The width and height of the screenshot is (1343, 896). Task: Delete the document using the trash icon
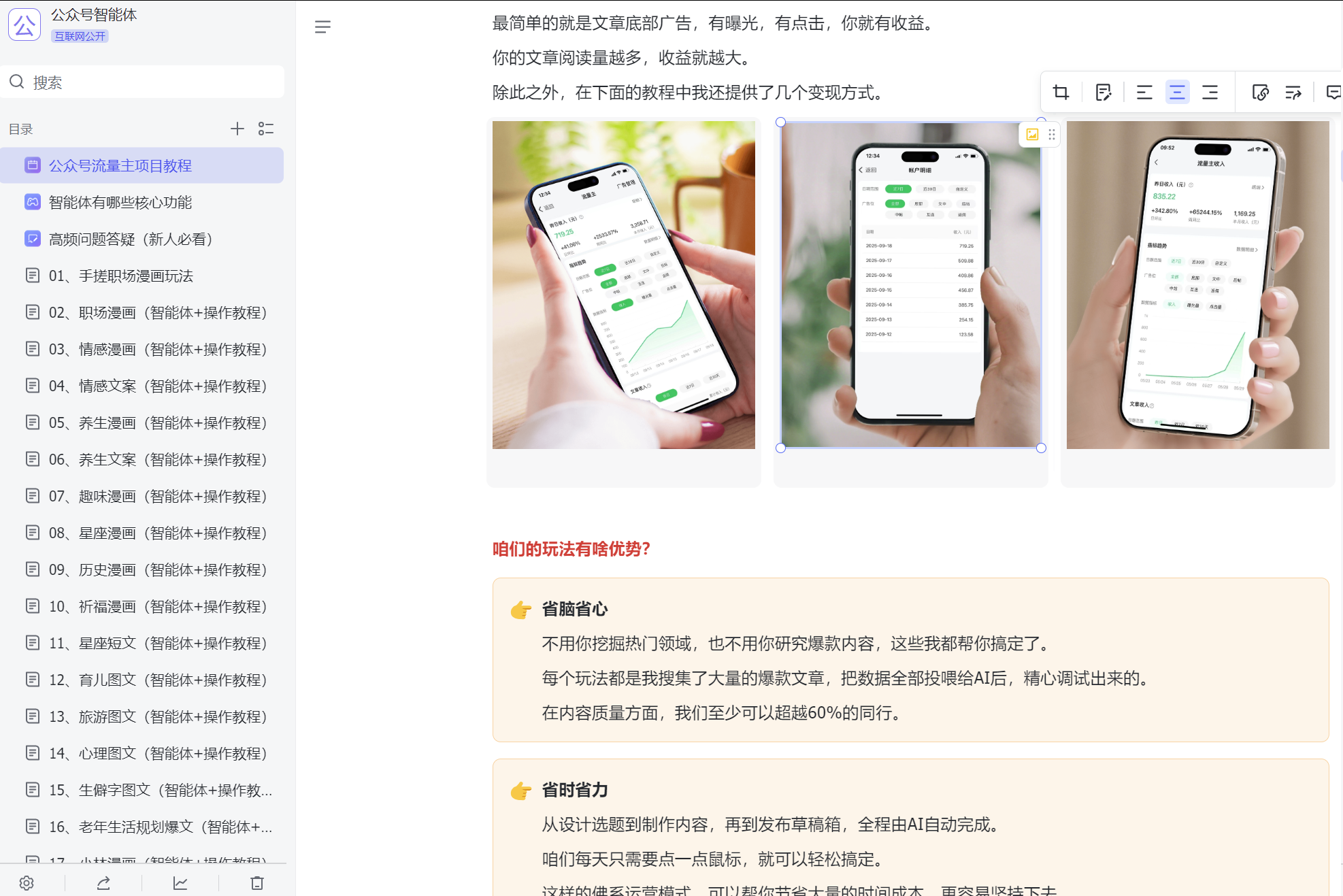click(256, 882)
